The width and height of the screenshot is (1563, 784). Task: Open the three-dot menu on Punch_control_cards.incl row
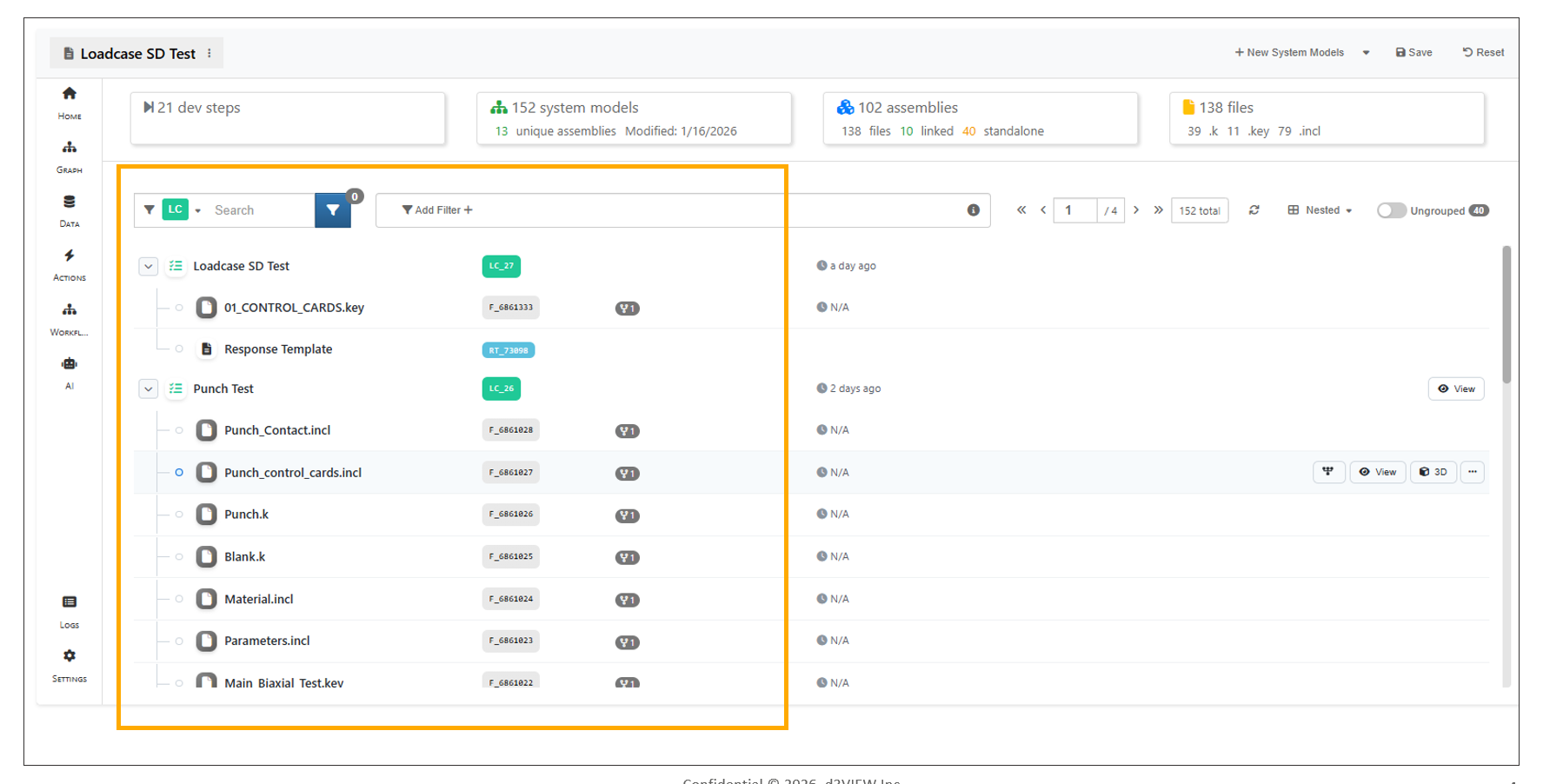[1472, 472]
